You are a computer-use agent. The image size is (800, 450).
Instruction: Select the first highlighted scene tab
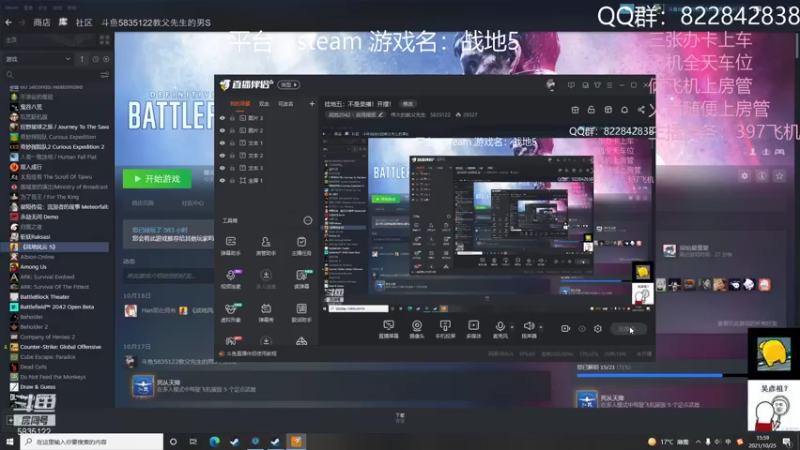(x=240, y=104)
